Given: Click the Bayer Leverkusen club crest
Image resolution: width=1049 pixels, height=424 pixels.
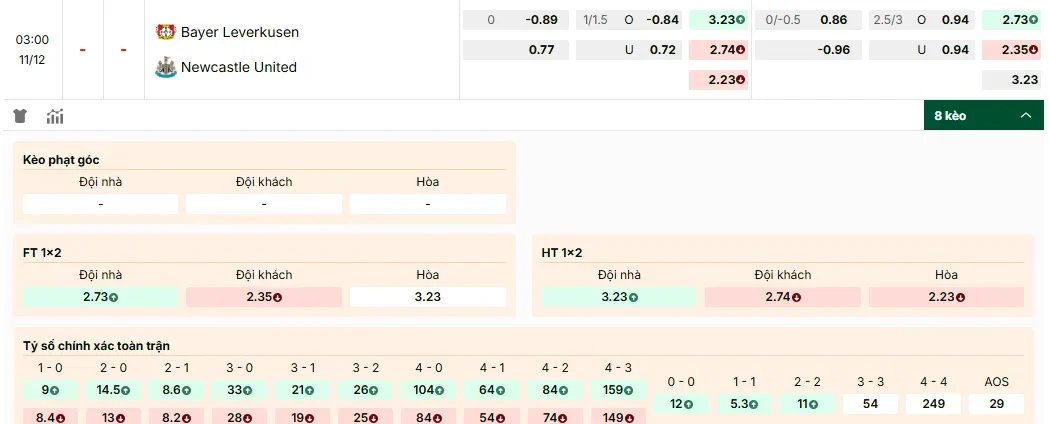Looking at the screenshot, I should [x=165, y=31].
